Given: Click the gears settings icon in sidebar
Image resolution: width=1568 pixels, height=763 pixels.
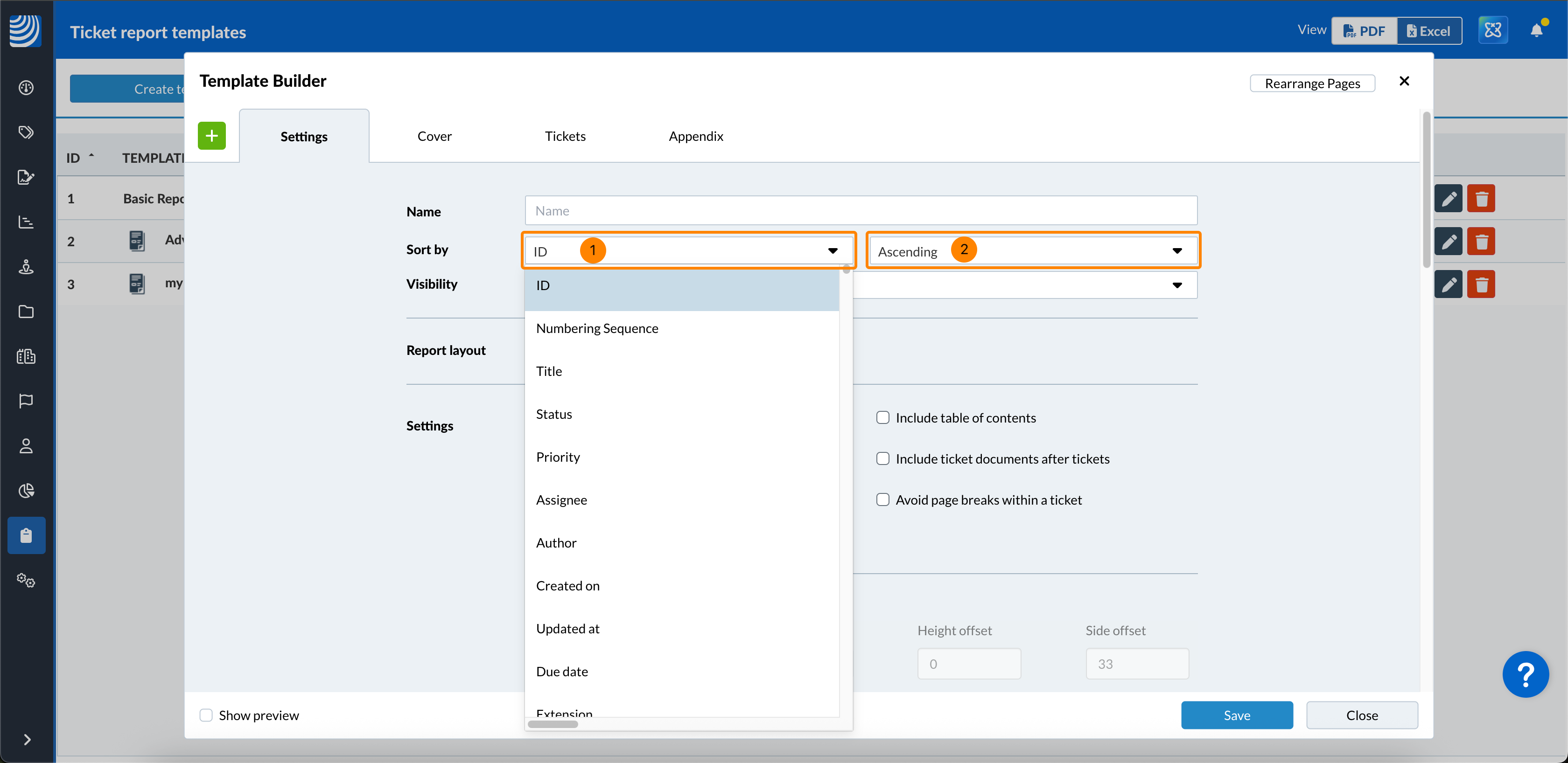Looking at the screenshot, I should coord(26,580).
